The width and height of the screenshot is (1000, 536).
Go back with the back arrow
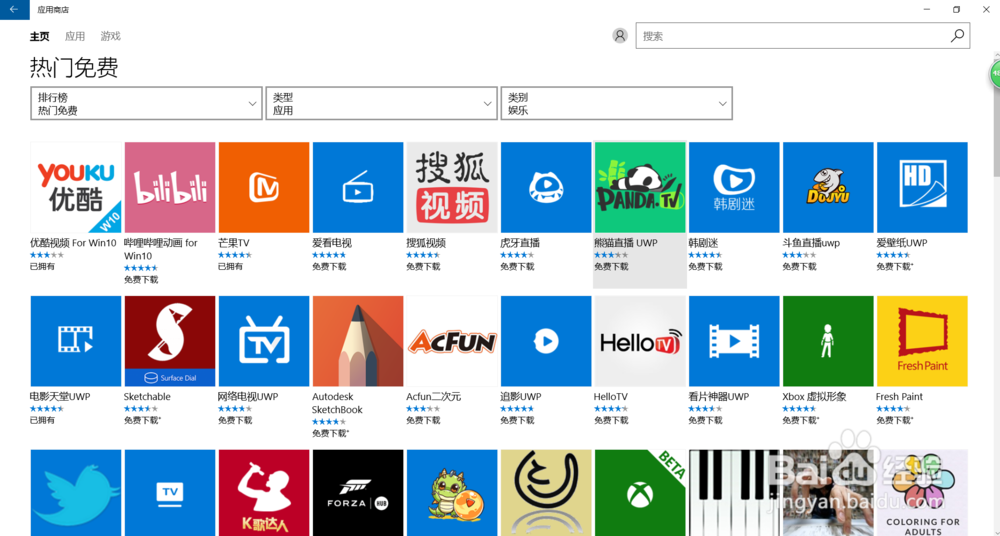(14, 10)
